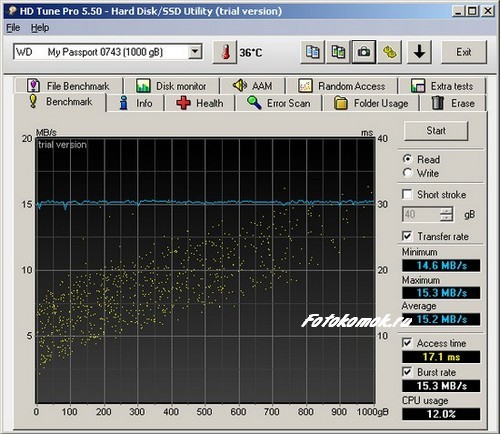This screenshot has height=434, width=500.
Task: Click the 36°C temperature reading
Action: pyautogui.click(x=251, y=53)
